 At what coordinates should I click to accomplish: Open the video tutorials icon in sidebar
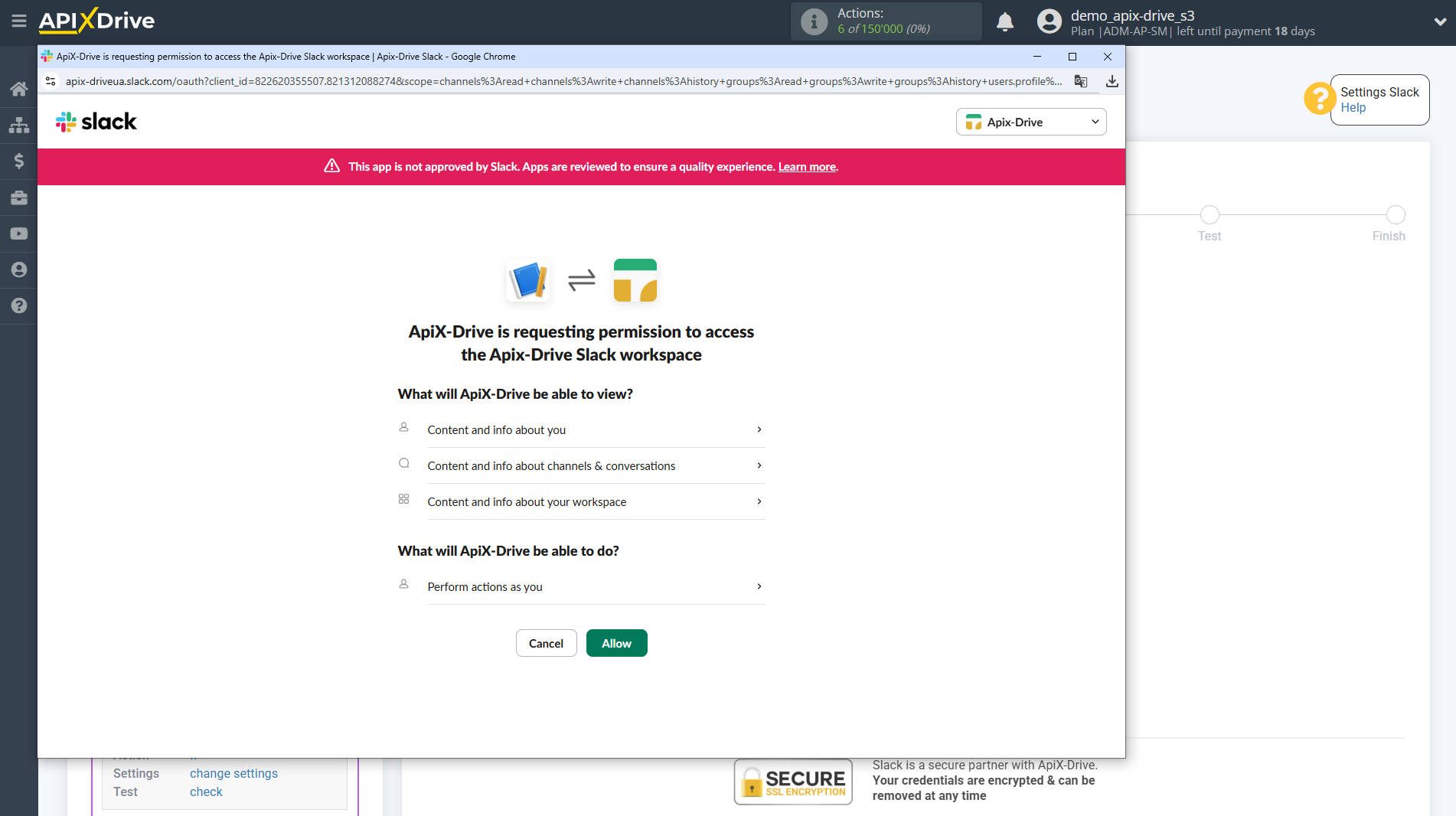point(19,233)
